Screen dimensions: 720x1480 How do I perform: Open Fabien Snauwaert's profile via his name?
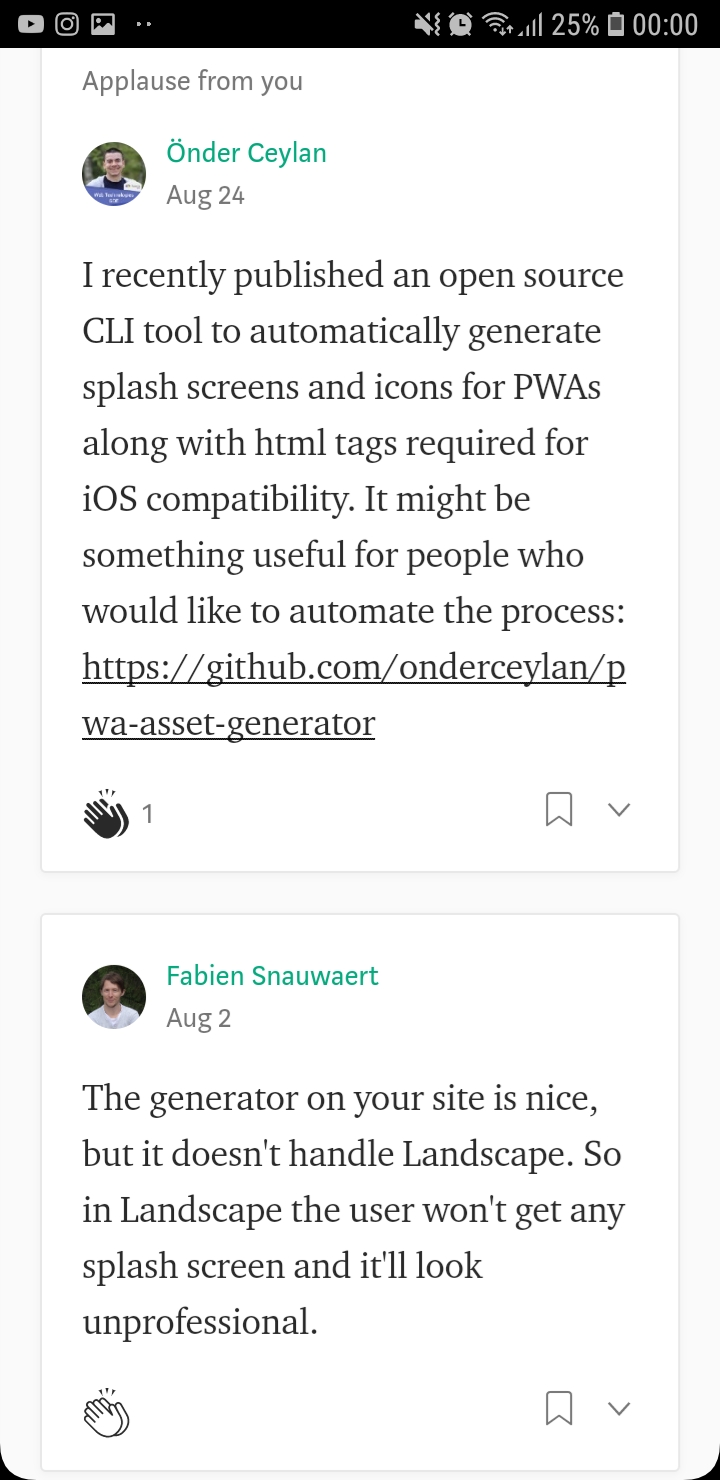coord(272,975)
